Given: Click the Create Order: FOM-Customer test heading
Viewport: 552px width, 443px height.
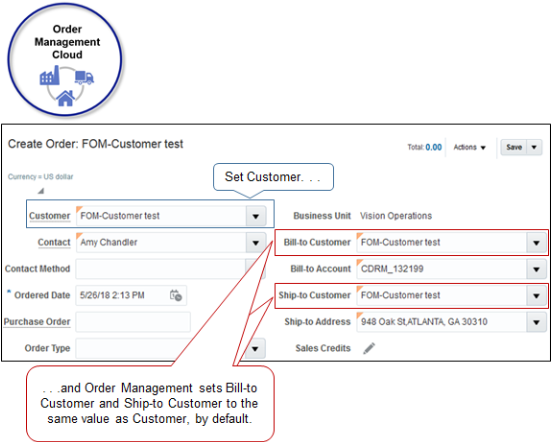Looking at the screenshot, I should [x=96, y=144].
